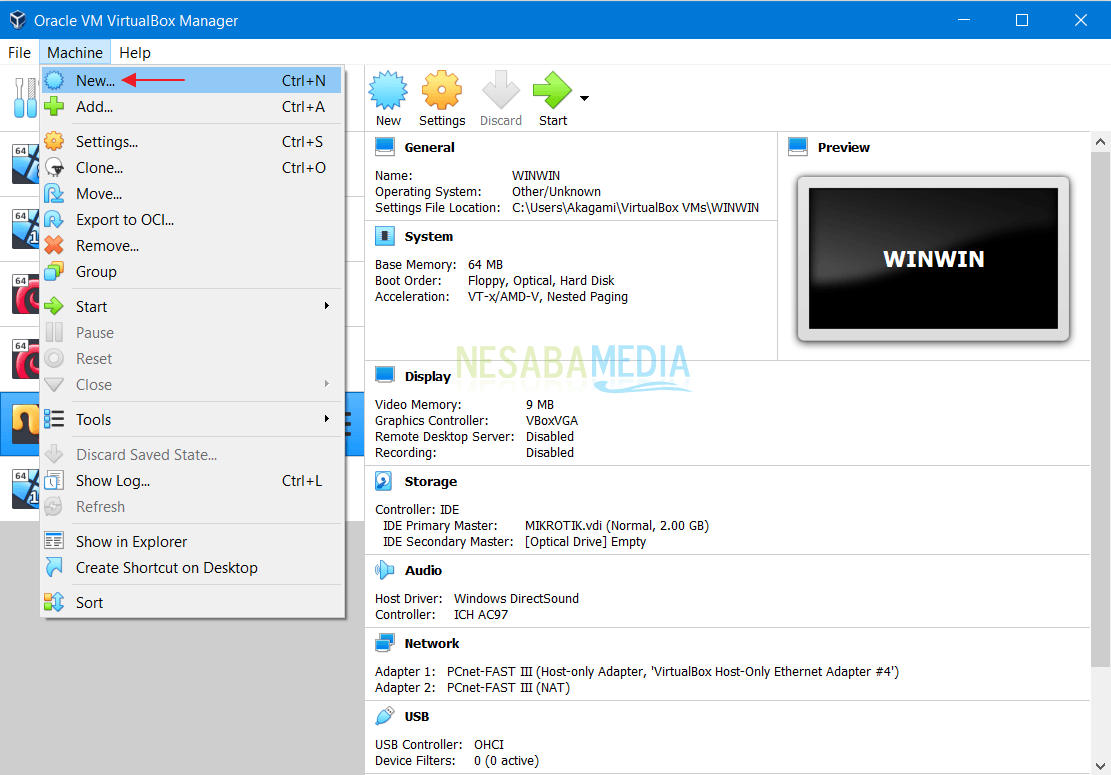1111x775 pixels.
Task: Open Settings from the toolbar gear icon
Action: point(442,90)
